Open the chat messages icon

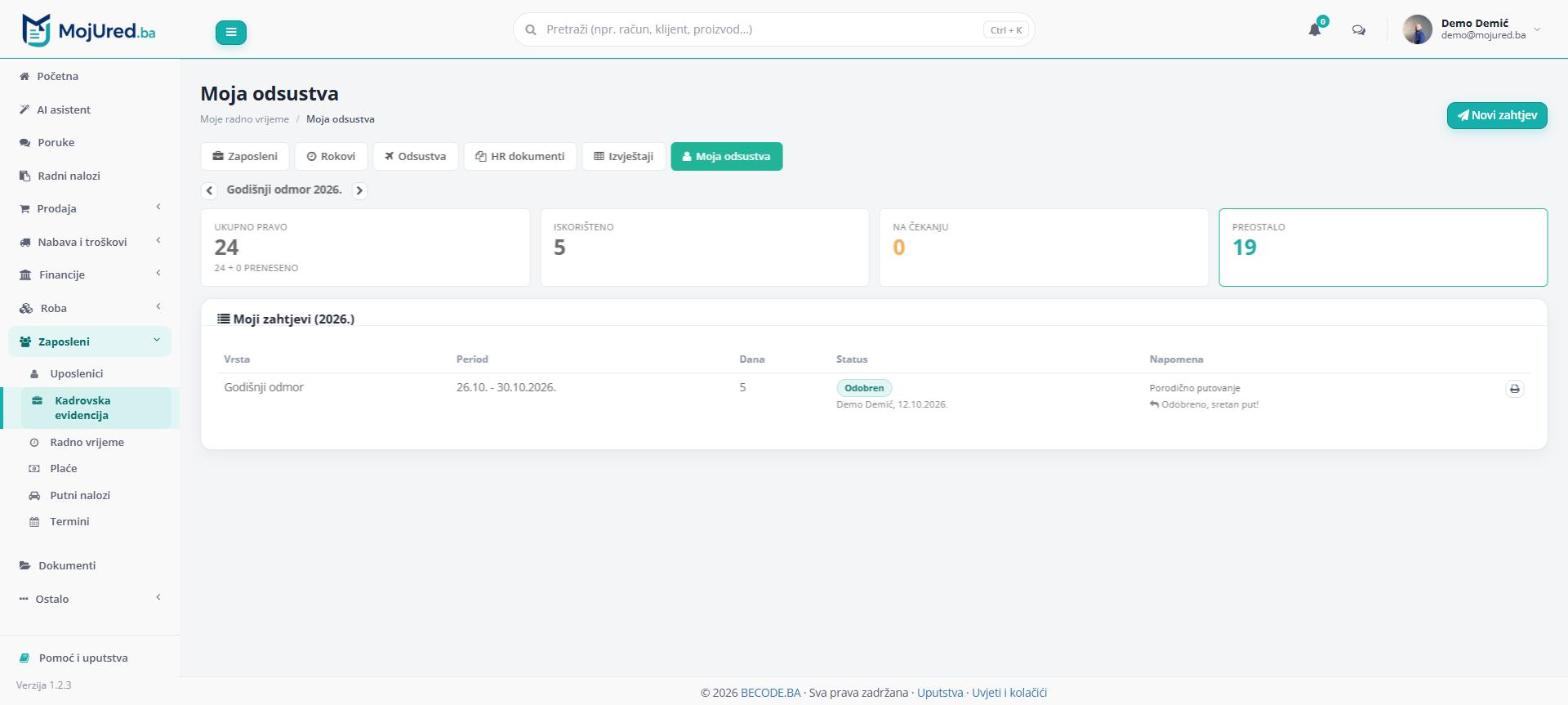1359,30
